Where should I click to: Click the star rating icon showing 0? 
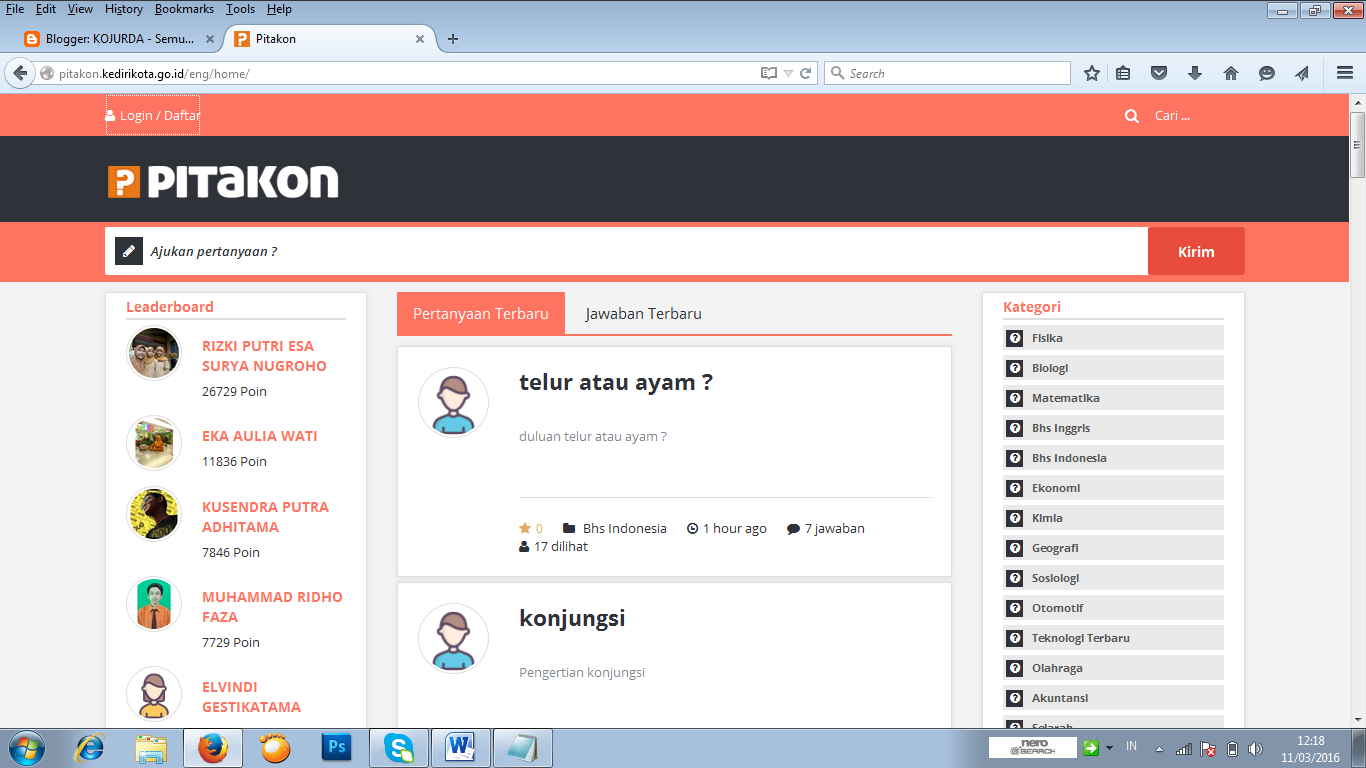point(525,528)
